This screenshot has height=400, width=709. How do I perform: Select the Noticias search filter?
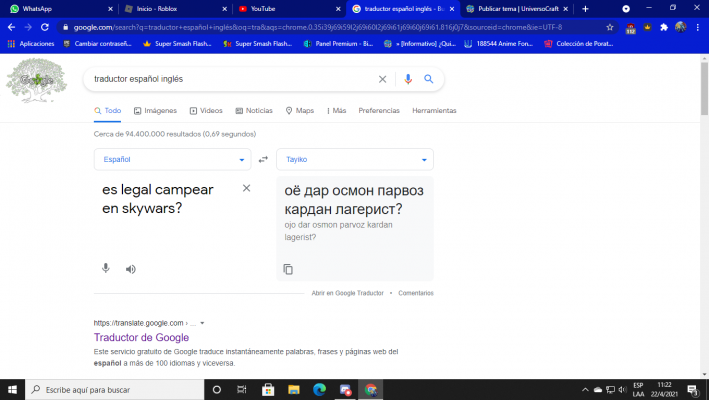[254, 111]
